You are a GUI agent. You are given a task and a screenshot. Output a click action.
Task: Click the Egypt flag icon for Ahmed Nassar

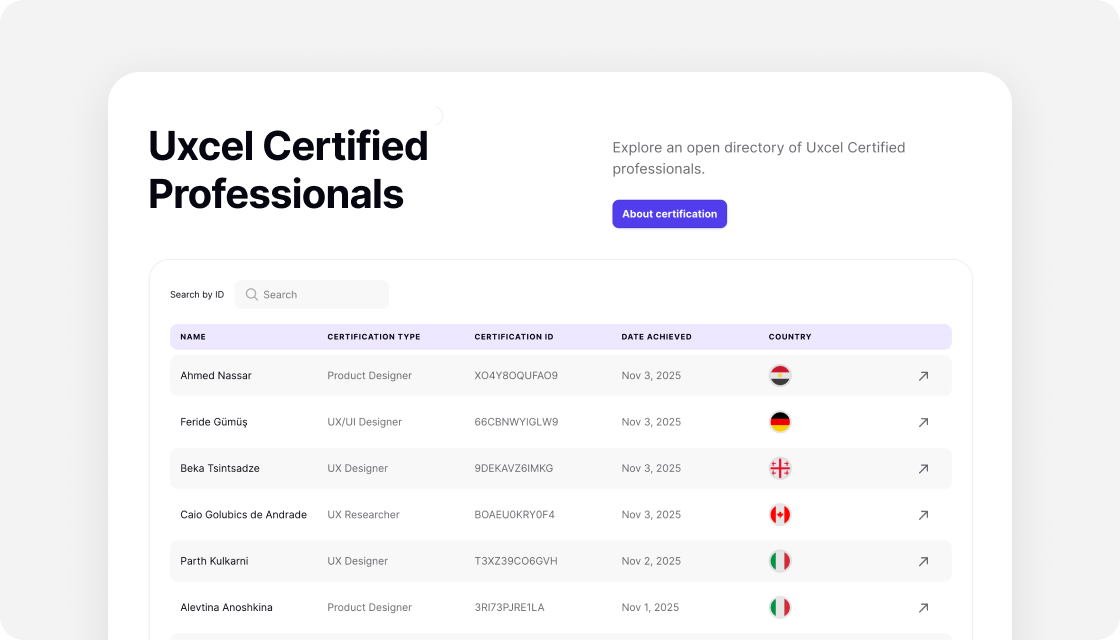(x=780, y=375)
